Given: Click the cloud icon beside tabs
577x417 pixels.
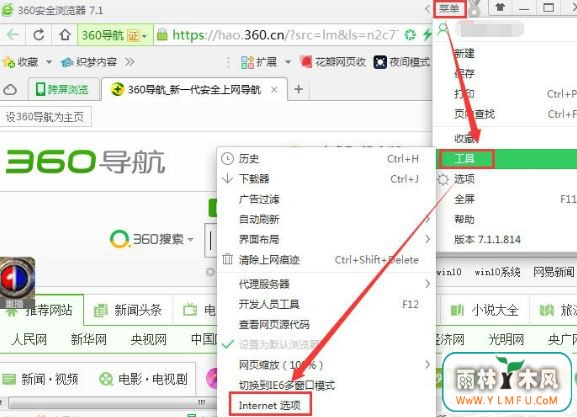Looking at the screenshot, I should [10, 89].
